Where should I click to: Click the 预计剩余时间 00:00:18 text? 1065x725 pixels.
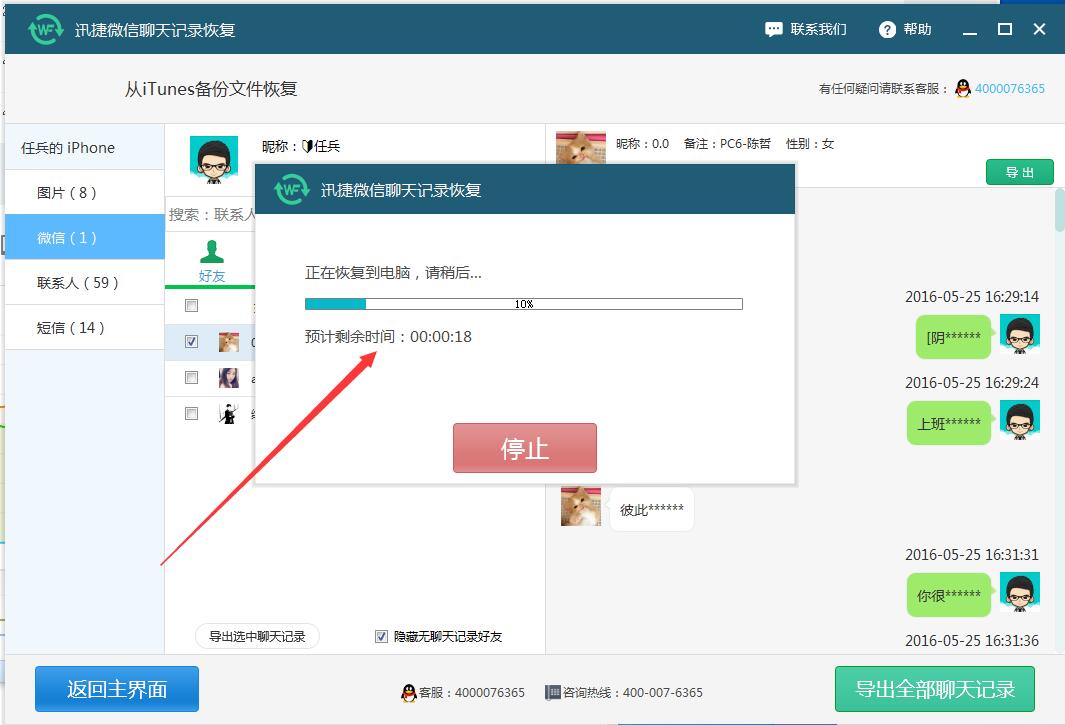coord(388,336)
